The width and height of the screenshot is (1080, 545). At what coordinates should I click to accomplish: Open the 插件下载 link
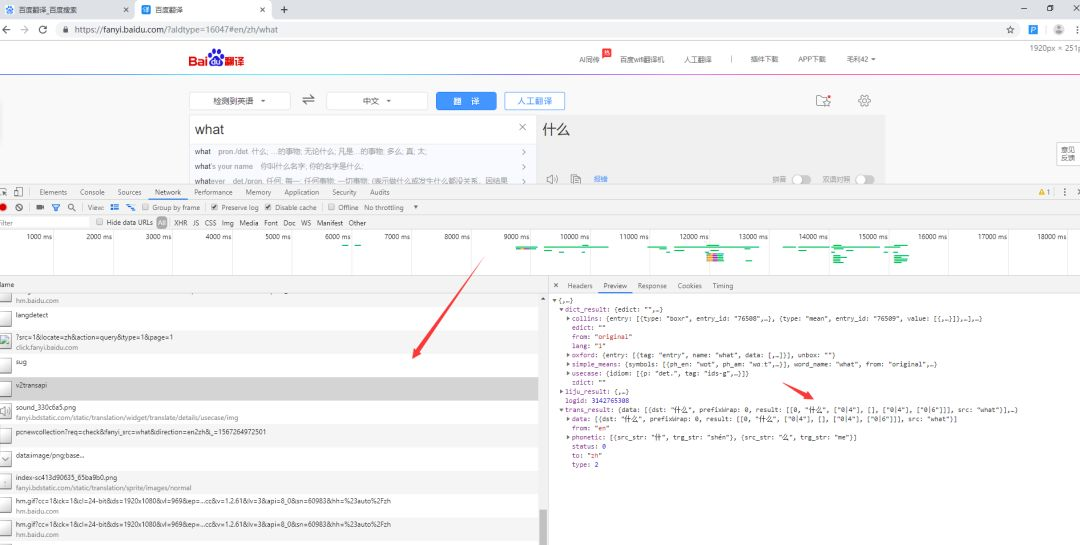click(764, 59)
